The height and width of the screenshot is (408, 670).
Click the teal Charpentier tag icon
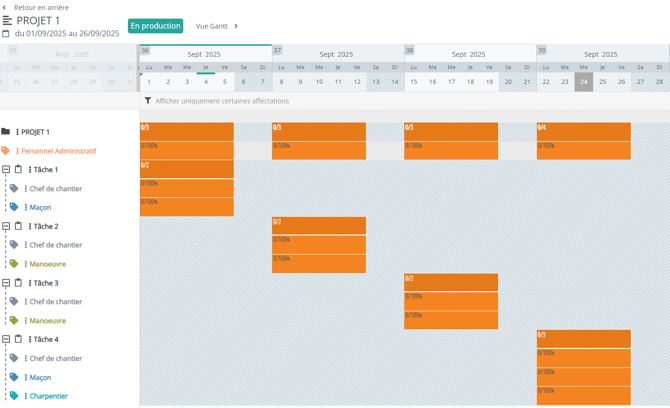click(x=14, y=396)
